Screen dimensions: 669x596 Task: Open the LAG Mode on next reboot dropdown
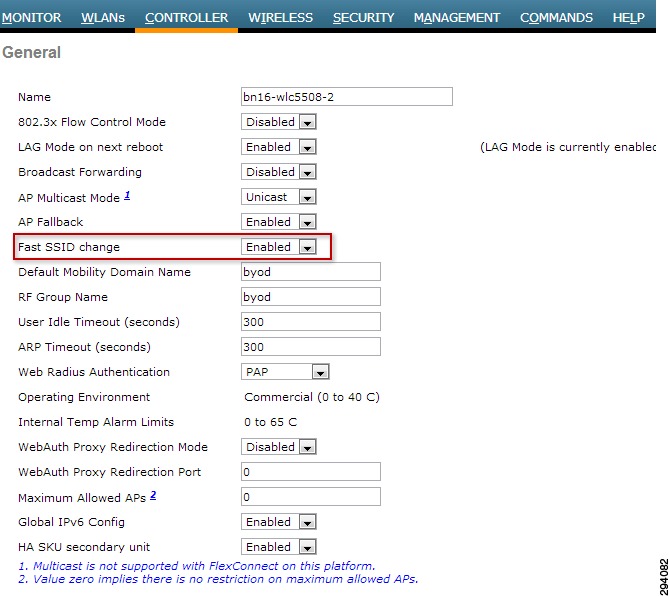point(279,147)
